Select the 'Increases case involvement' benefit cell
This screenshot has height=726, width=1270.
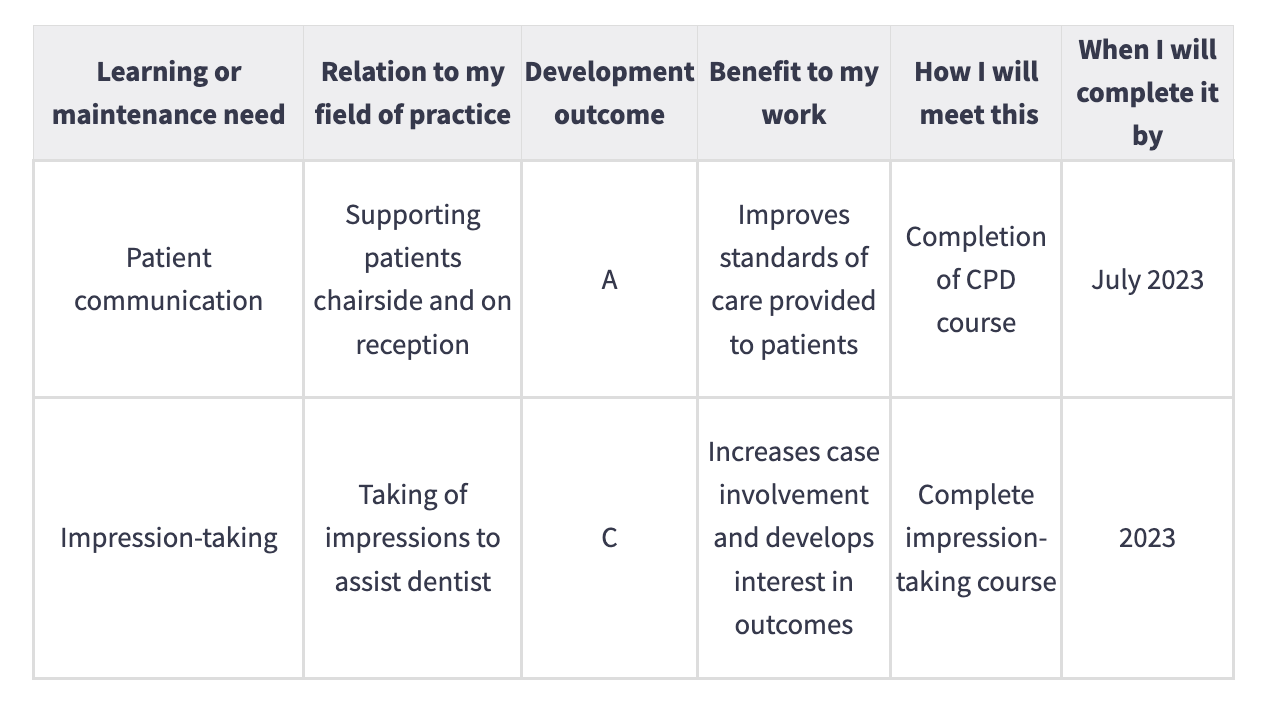tap(794, 538)
